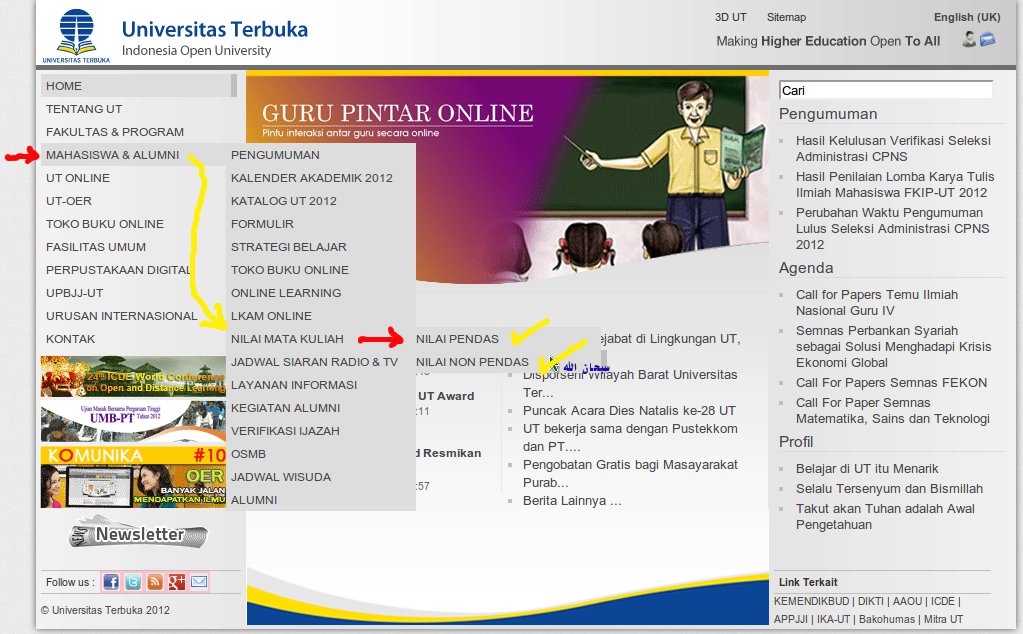This screenshot has width=1023, height=634.
Task: Select the Google+ icon in Follow us row
Action: click(175, 581)
